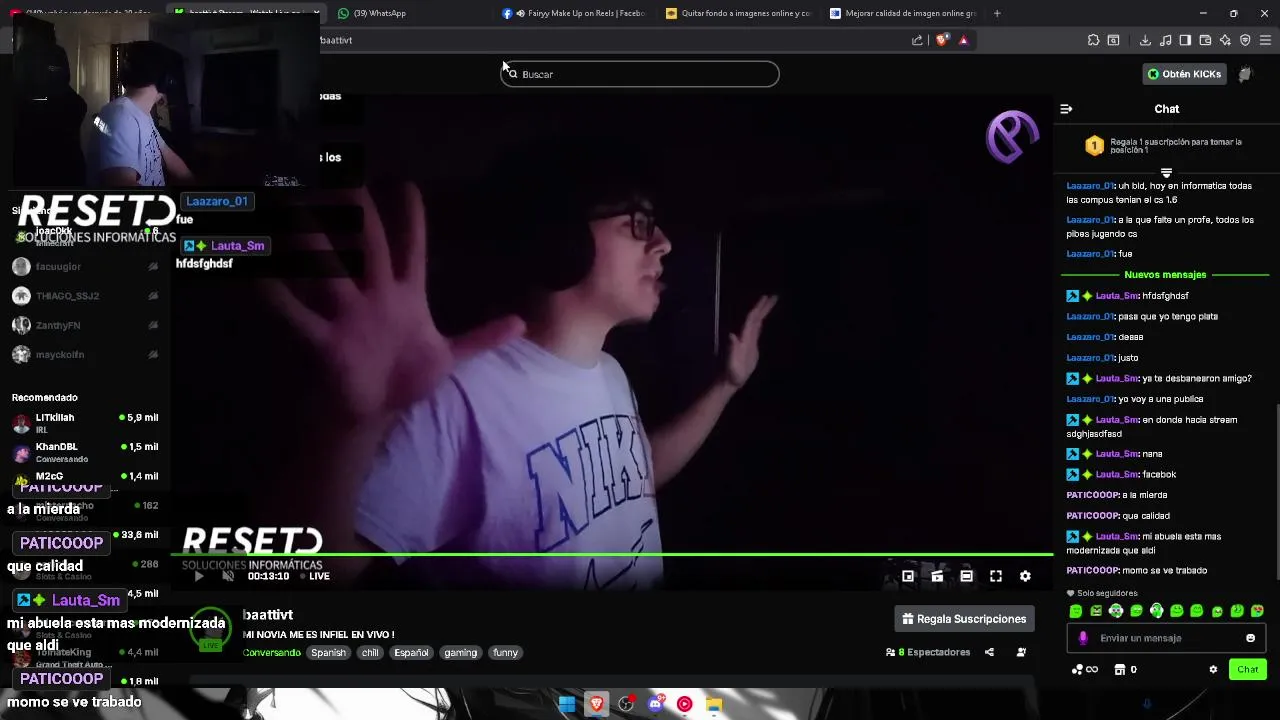The image size is (1280, 720).
Task: Open the Brave playlist music icon
Action: tap(1165, 40)
